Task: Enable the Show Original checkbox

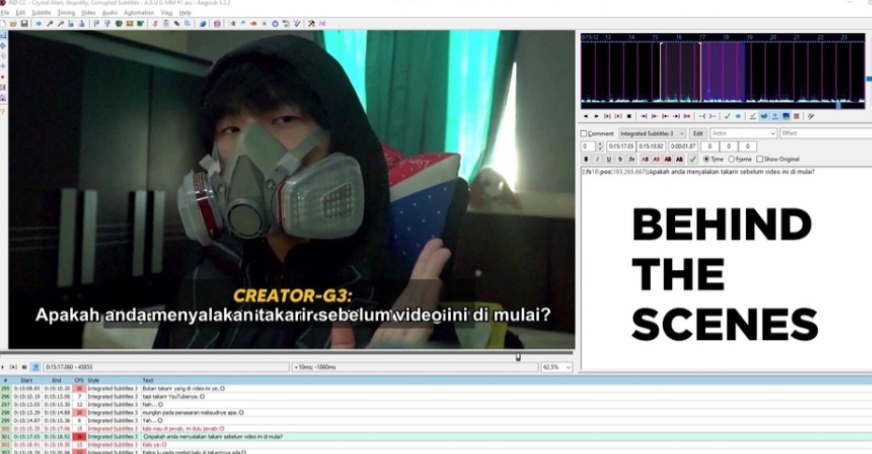Action: (760, 159)
